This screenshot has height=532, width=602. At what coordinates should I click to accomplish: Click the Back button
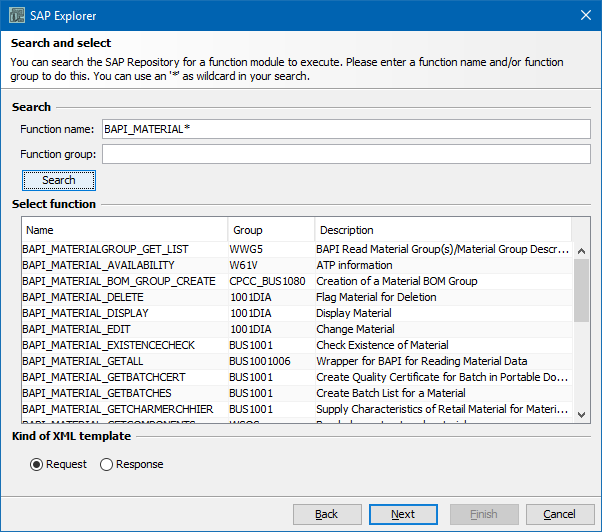[327, 514]
